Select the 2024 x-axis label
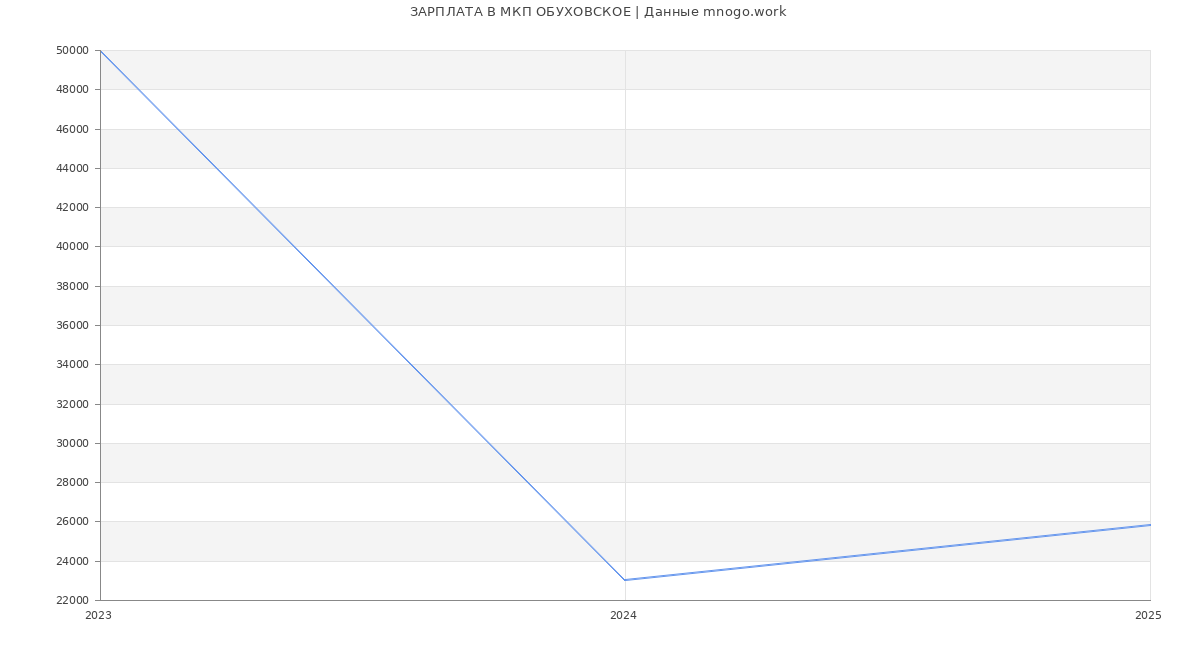This screenshot has height=650, width=1200. [x=623, y=616]
